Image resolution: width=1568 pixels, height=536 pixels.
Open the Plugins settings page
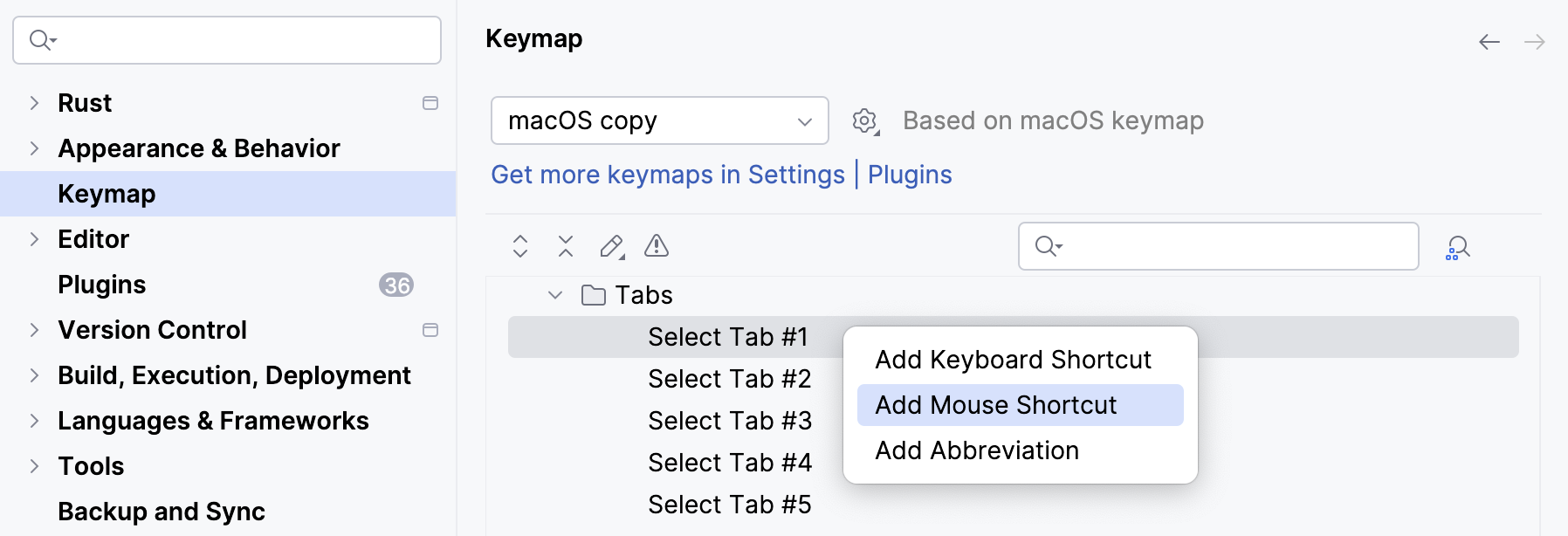coord(101,285)
